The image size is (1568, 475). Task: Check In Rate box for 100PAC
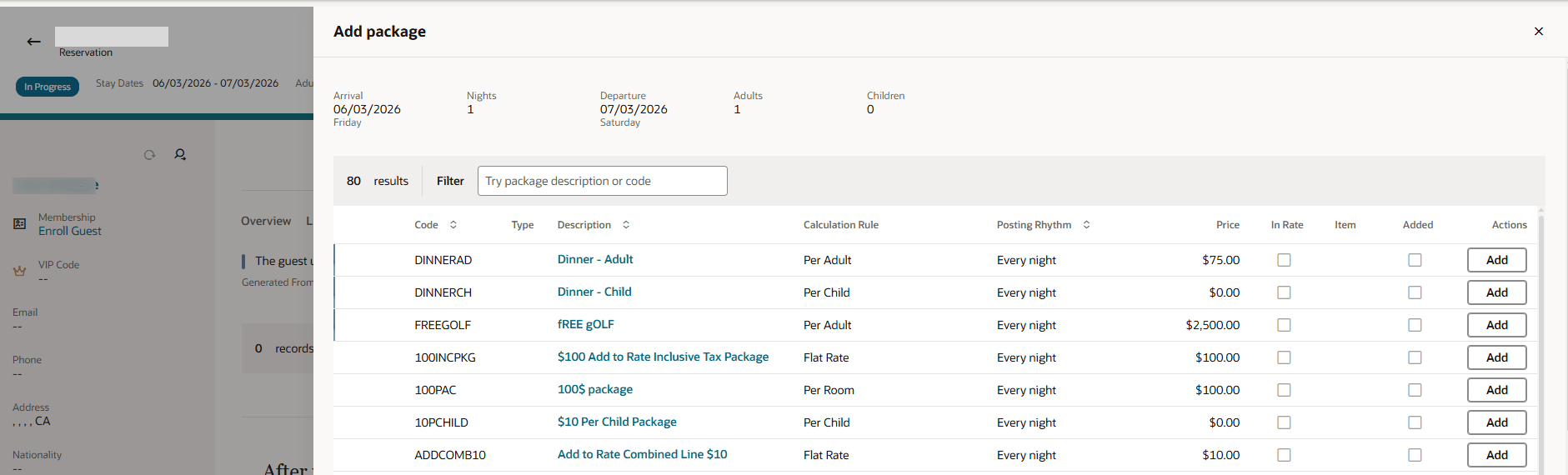tap(1284, 390)
